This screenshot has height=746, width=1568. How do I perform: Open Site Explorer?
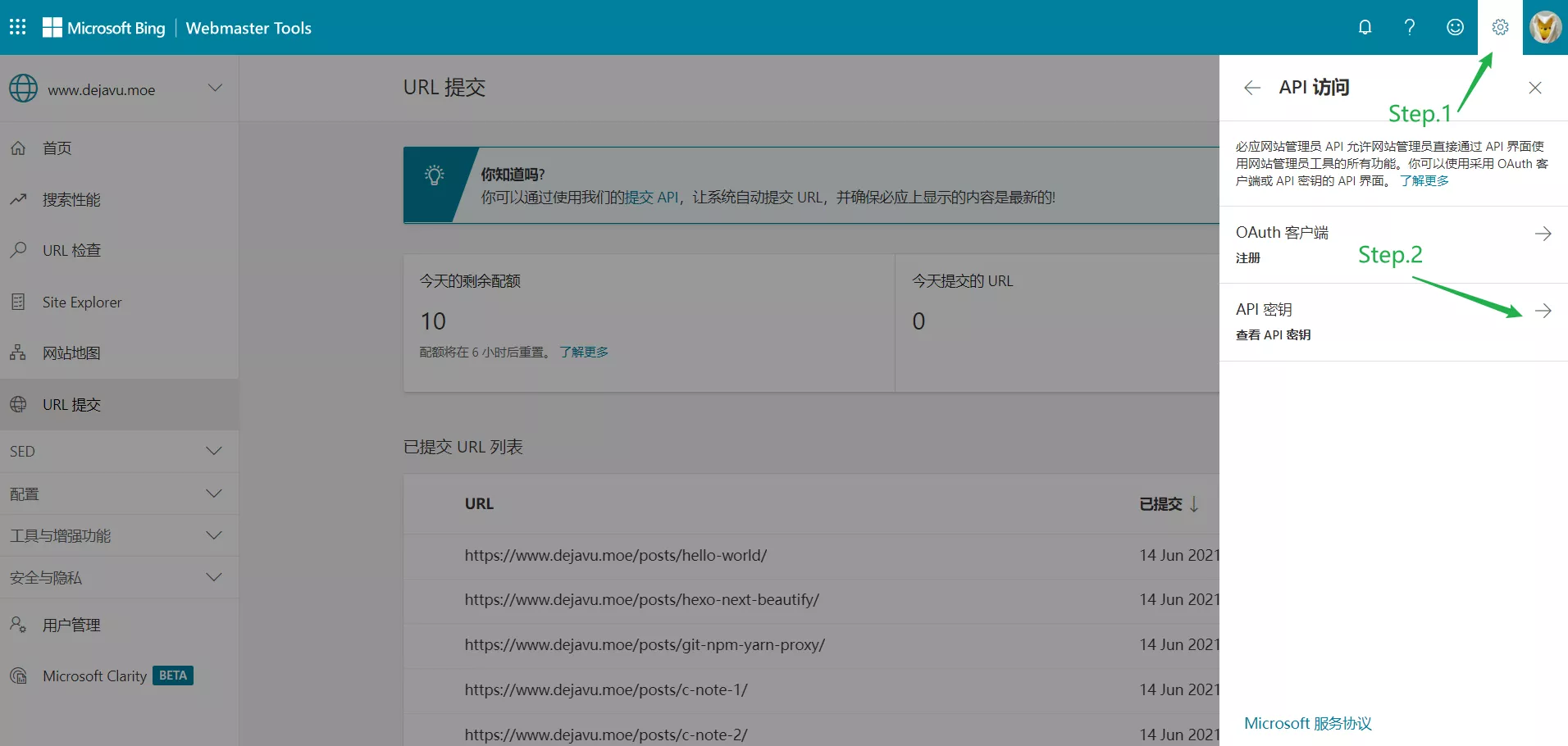coord(119,302)
